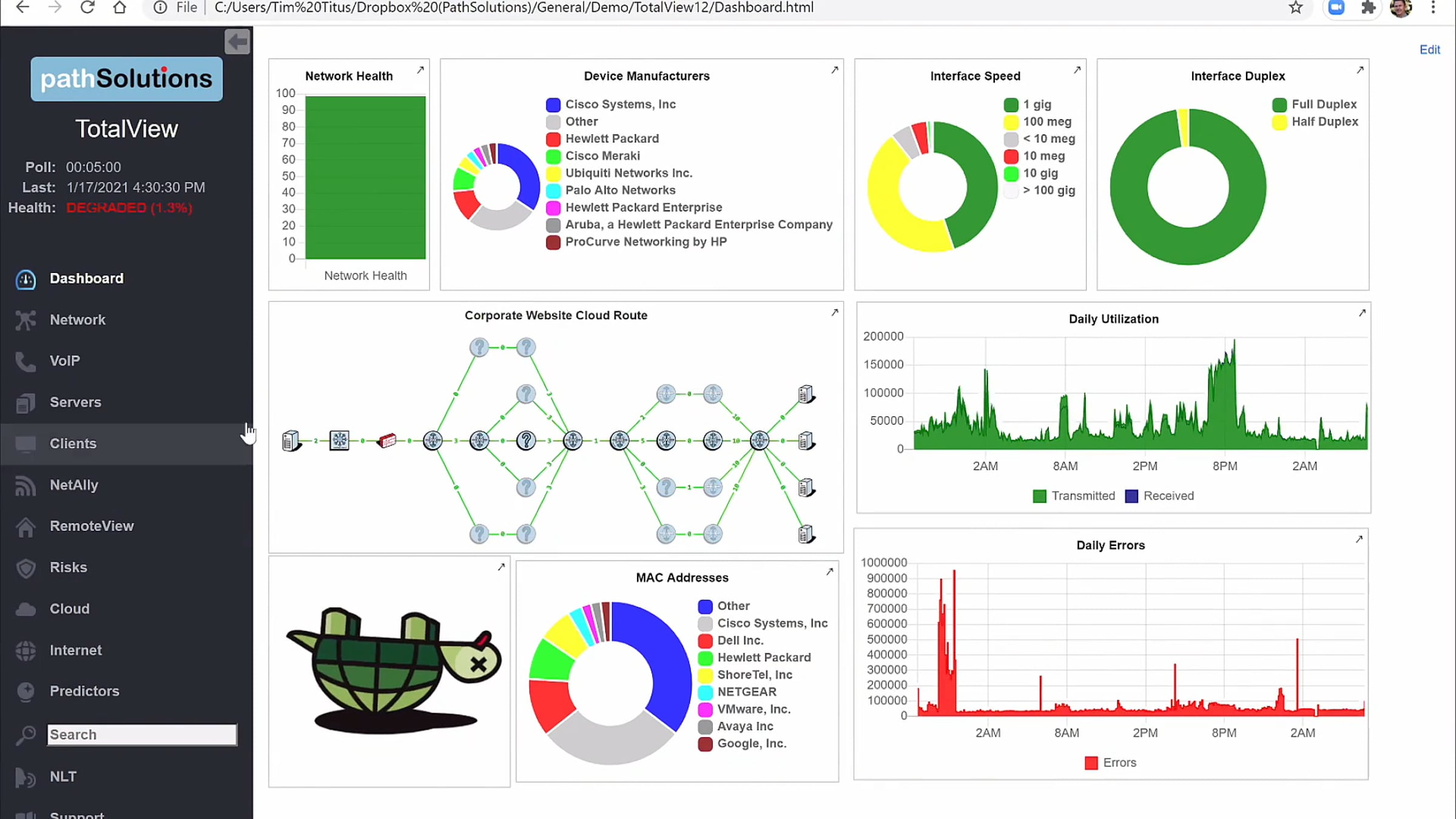Click the browser reload icon
The width and height of the screenshot is (1456, 819).
point(87,7)
